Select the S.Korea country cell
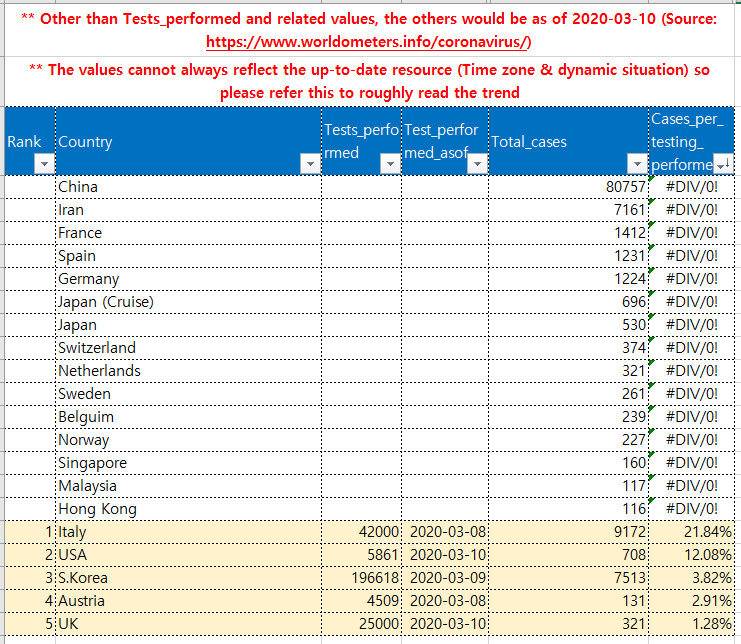741x644 pixels. point(189,578)
